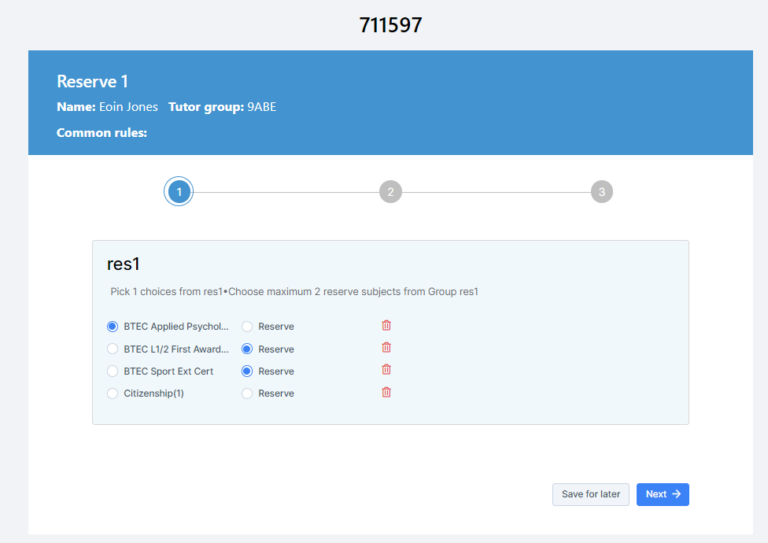Mark BTEC Applied Psychology as Reserve
The image size is (768, 543).
247,326
